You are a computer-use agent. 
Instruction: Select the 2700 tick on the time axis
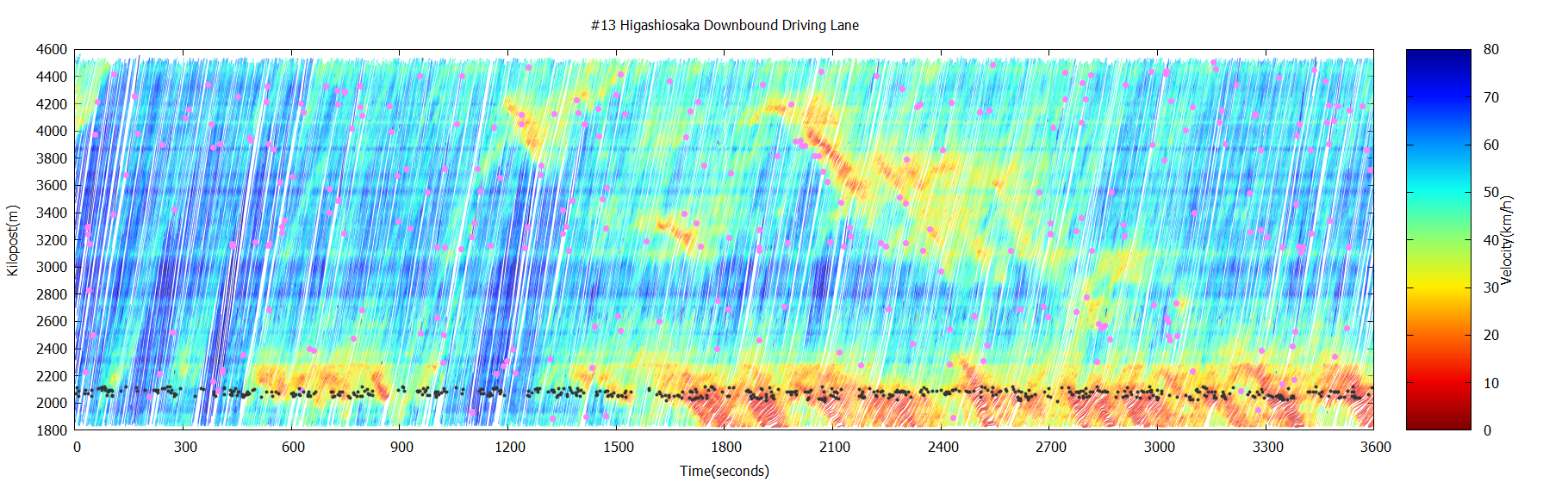point(1051,447)
